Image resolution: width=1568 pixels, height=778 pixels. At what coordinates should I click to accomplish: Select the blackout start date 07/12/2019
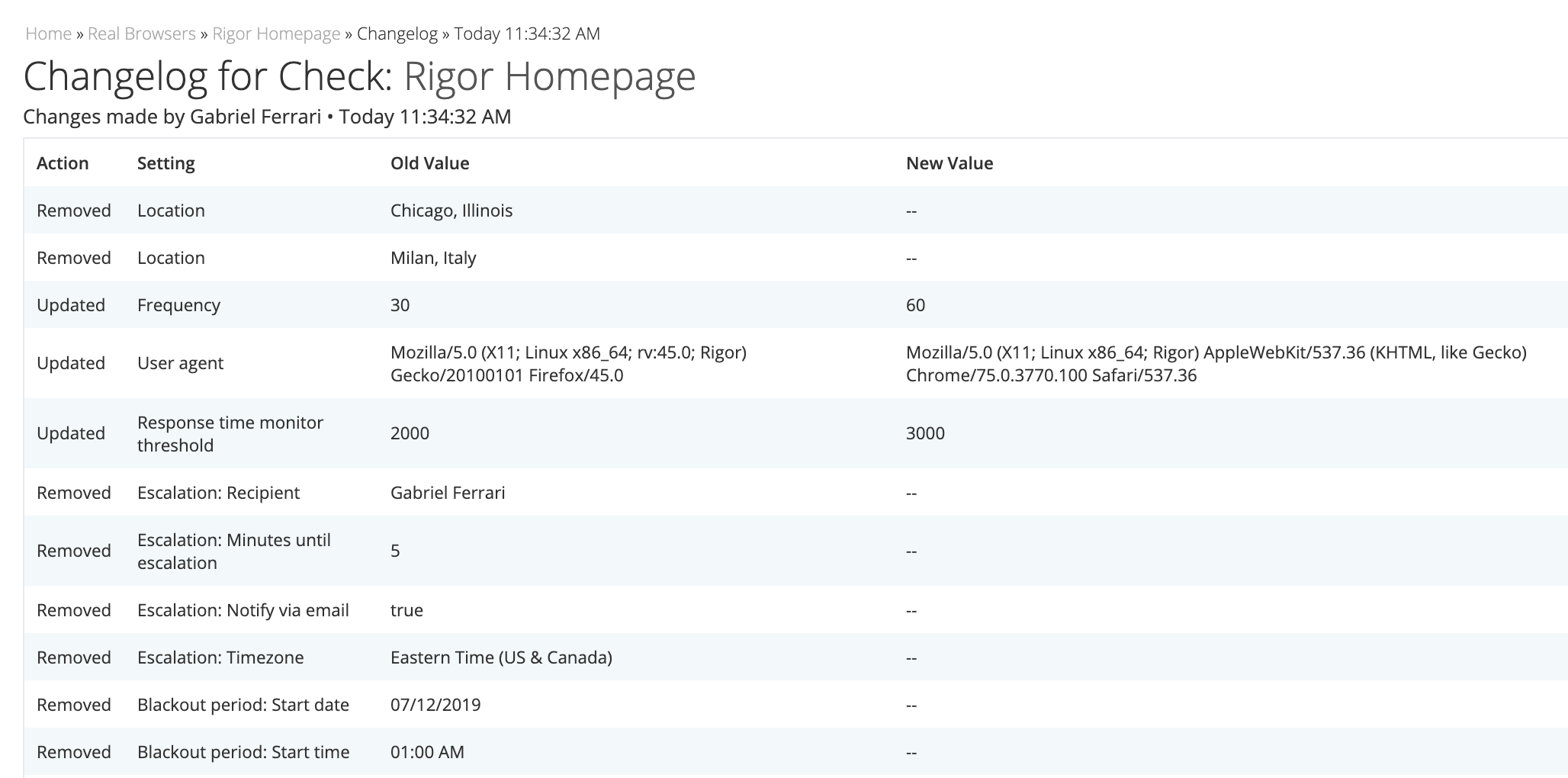435,705
